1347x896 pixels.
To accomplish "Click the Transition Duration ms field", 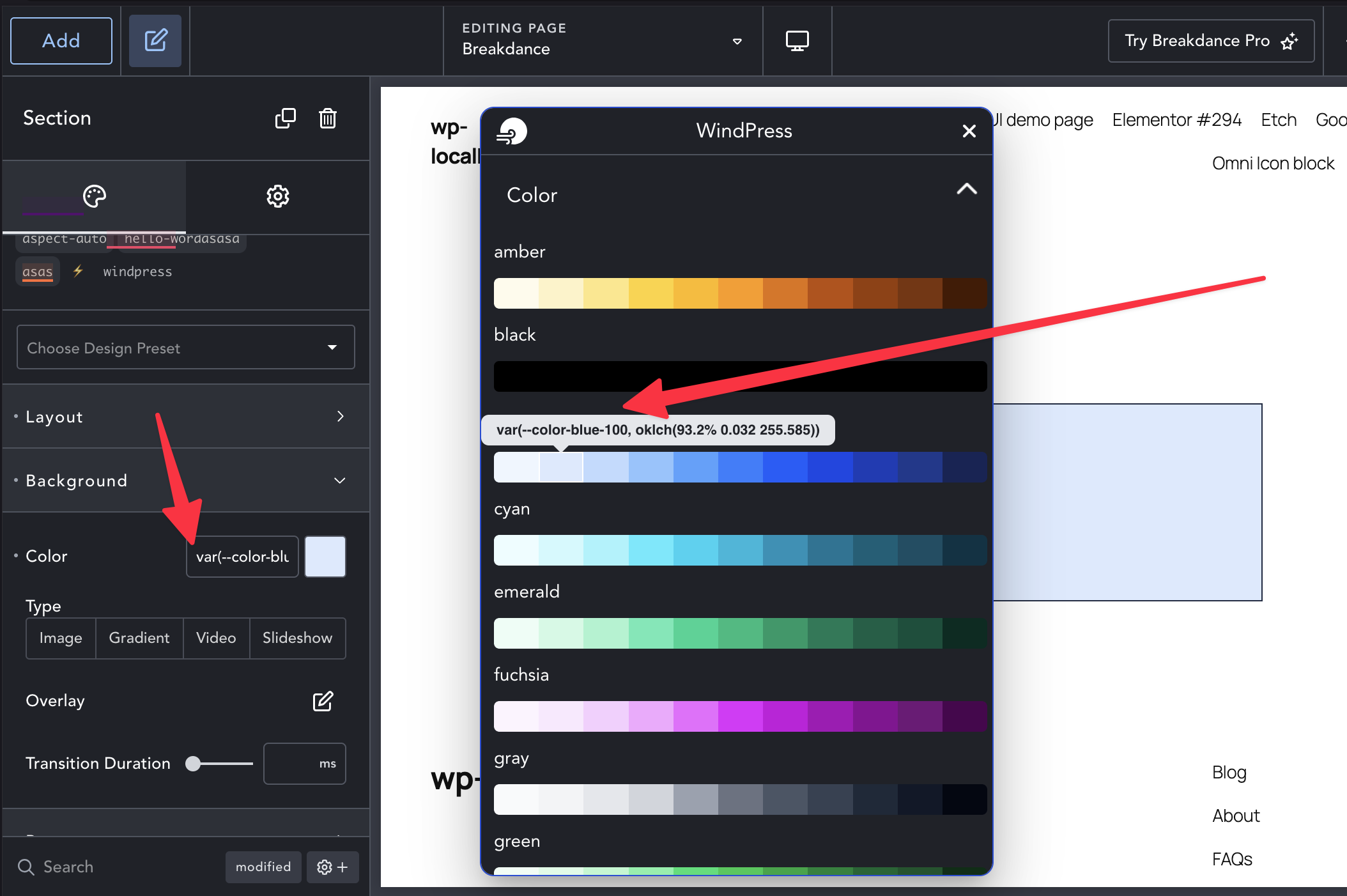I will pos(305,764).
